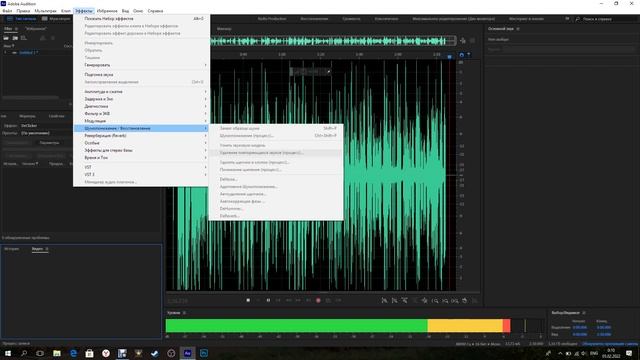The image size is (640, 360).
Task: Expand the Реверберация (Reverb) submenu
Action: pyautogui.click(x=141, y=136)
